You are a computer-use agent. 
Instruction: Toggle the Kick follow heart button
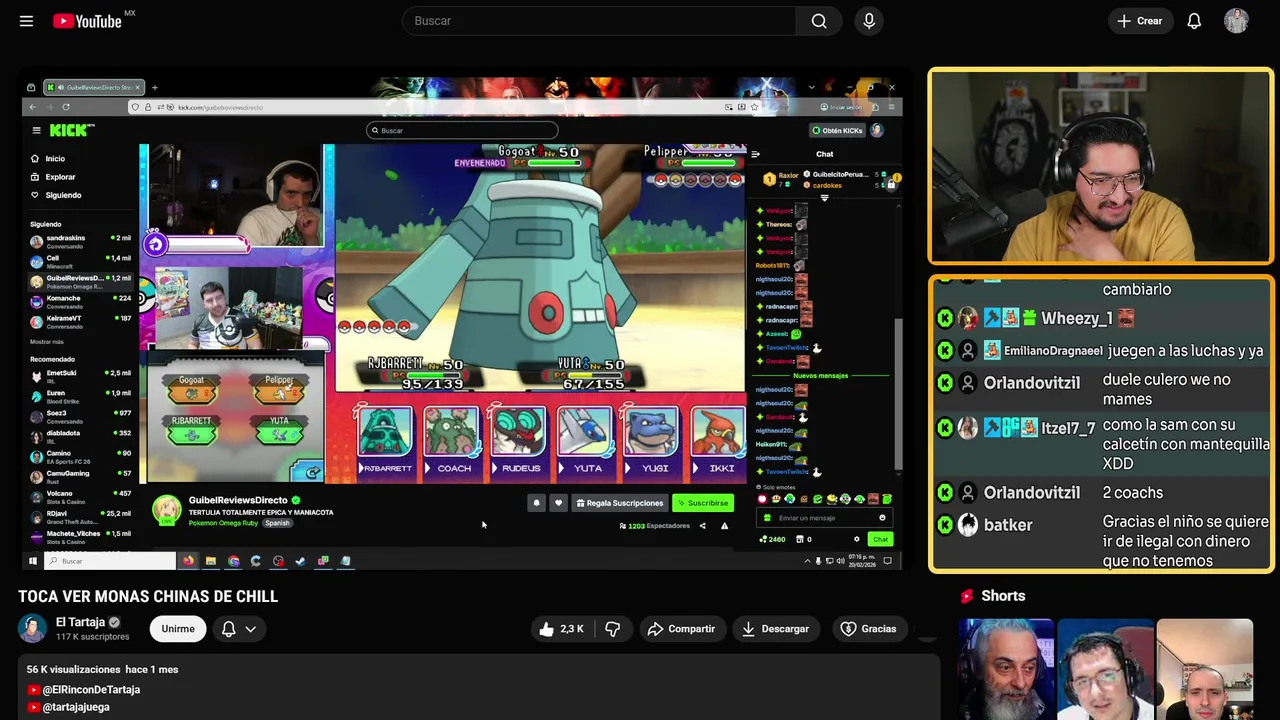point(558,503)
